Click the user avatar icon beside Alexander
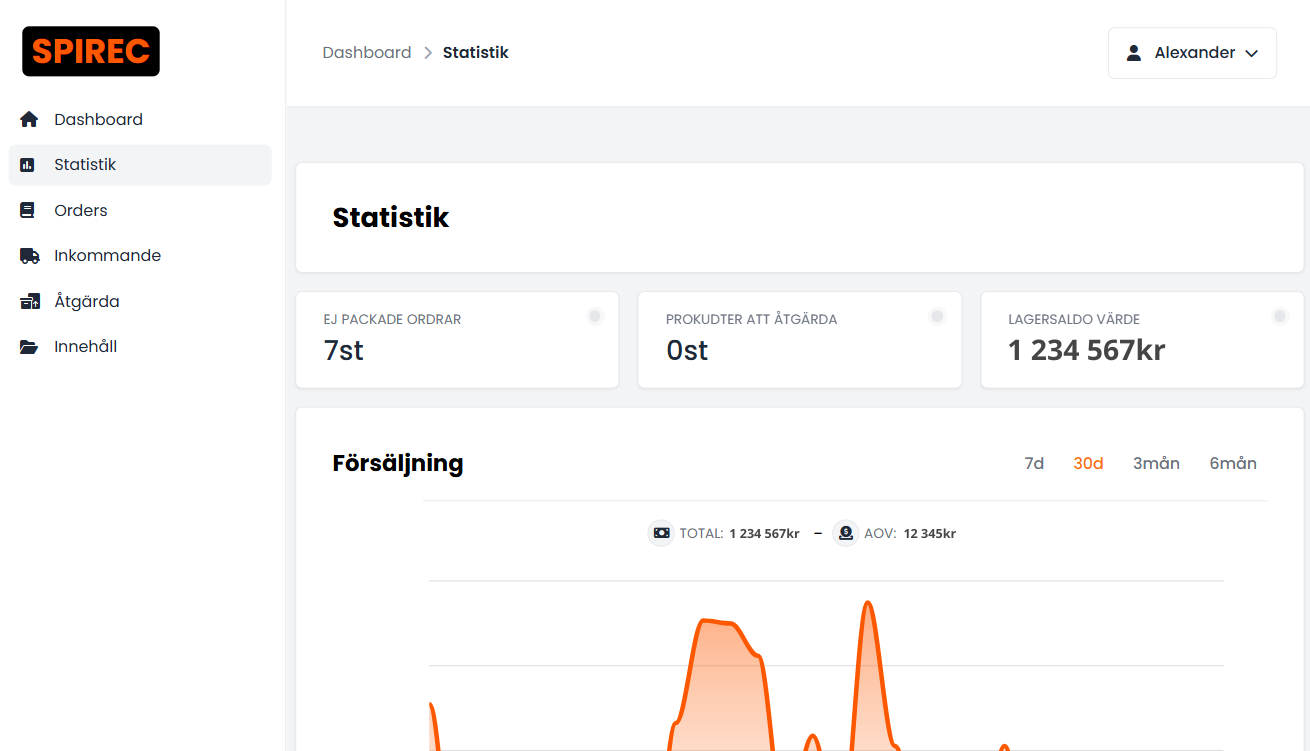The image size is (1310, 751). (1134, 53)
